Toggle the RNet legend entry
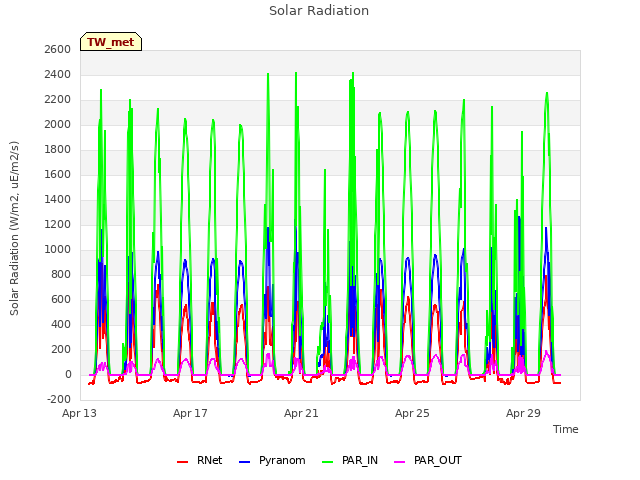Screen dimensions: 640x480 pos(200,460)
